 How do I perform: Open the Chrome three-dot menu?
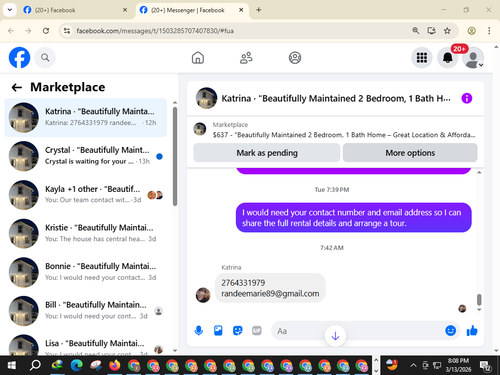(489, 31)
